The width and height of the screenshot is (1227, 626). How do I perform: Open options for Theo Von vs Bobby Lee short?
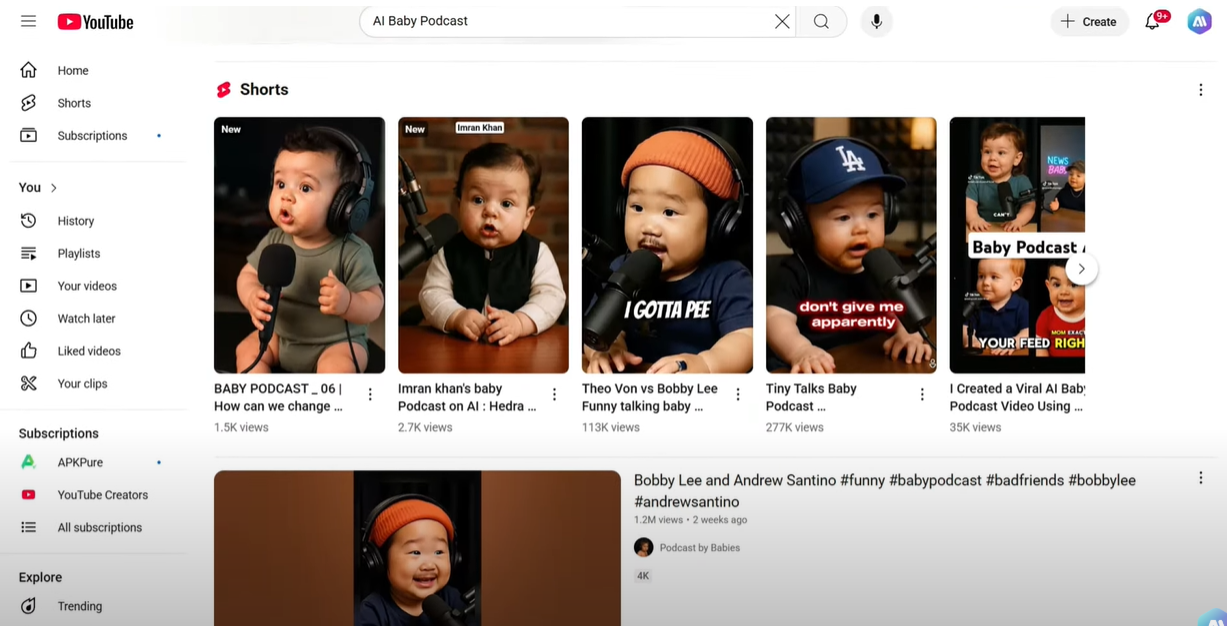[x=738, y=395]
